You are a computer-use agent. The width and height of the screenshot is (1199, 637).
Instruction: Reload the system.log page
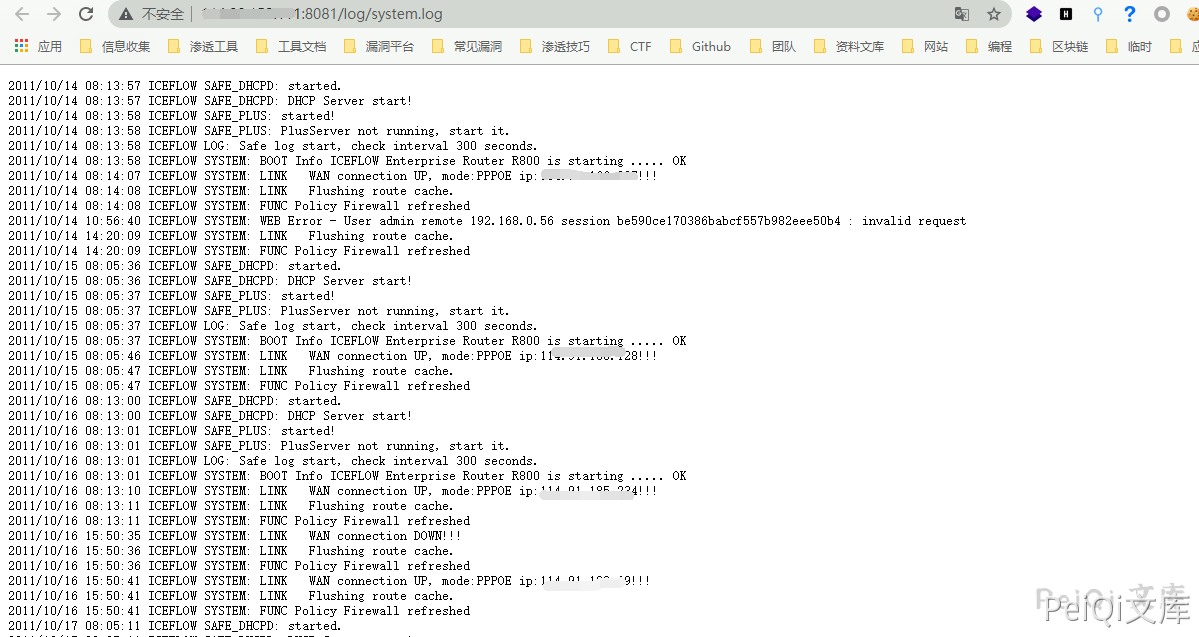click(x=86, y=14)
